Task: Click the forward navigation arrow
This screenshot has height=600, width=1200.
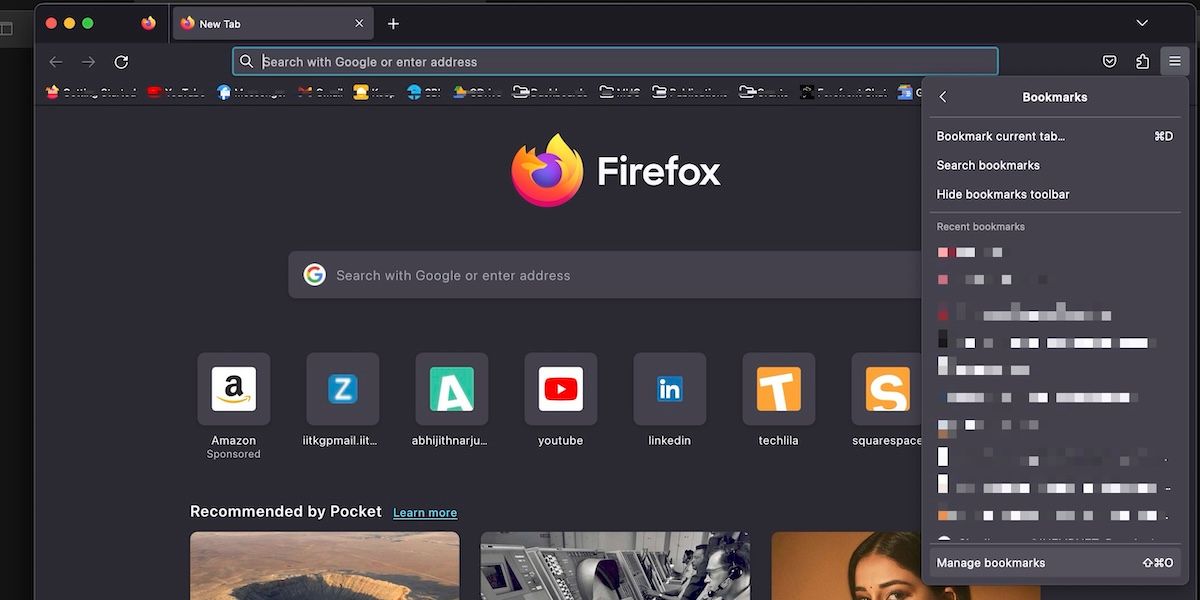Action: [x=88, y=61]
